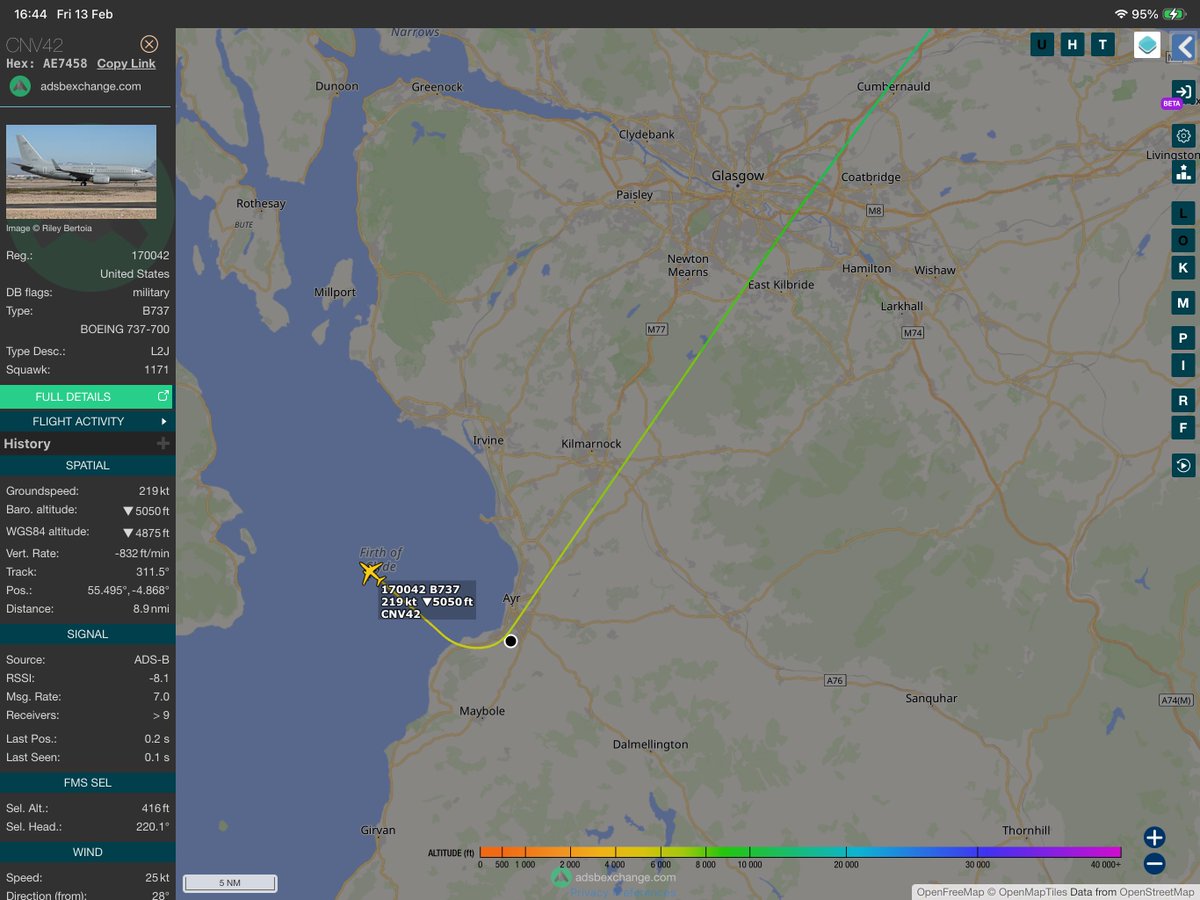The height and width of the screenshot is (900, 1200).
Task: Click the 16:44 clock in status bar
Action: tap(32, 14)
